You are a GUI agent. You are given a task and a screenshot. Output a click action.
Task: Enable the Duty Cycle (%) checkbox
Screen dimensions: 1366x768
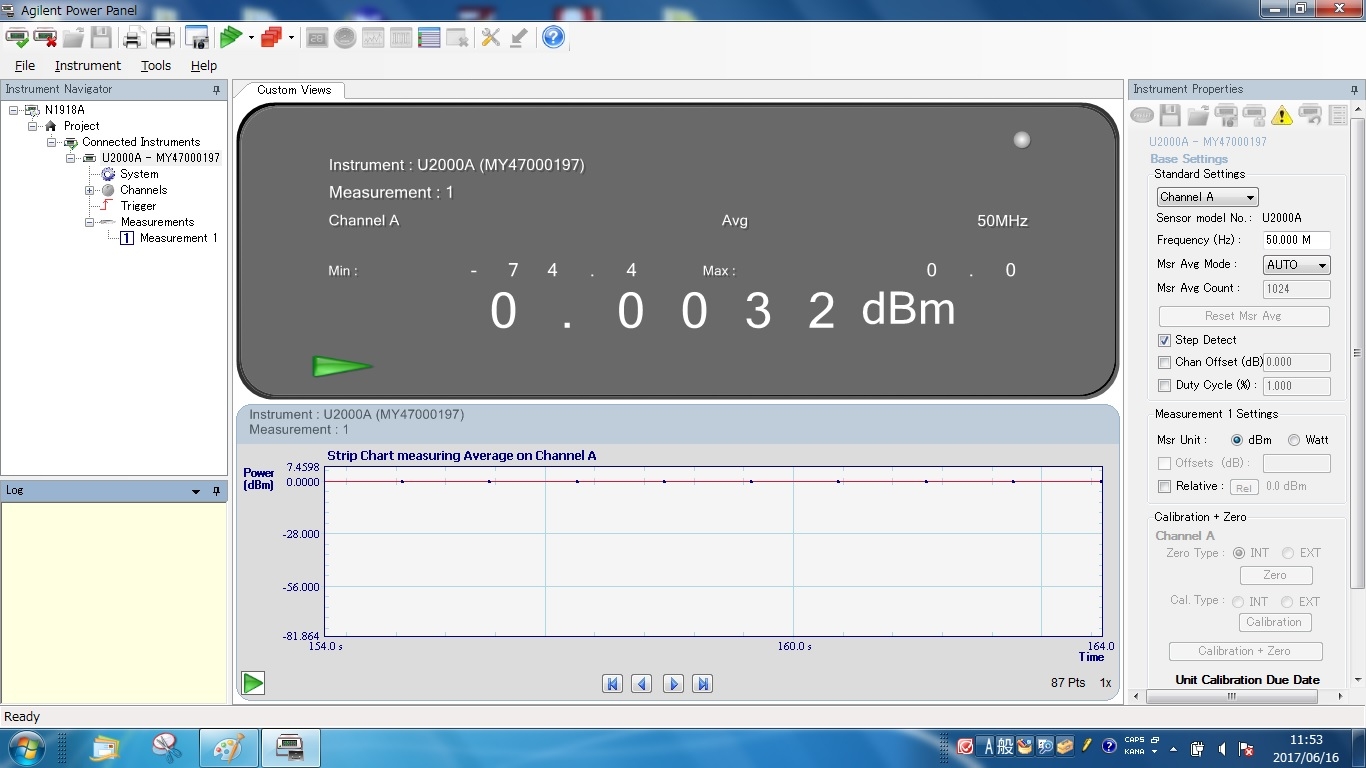[1164, 385]
